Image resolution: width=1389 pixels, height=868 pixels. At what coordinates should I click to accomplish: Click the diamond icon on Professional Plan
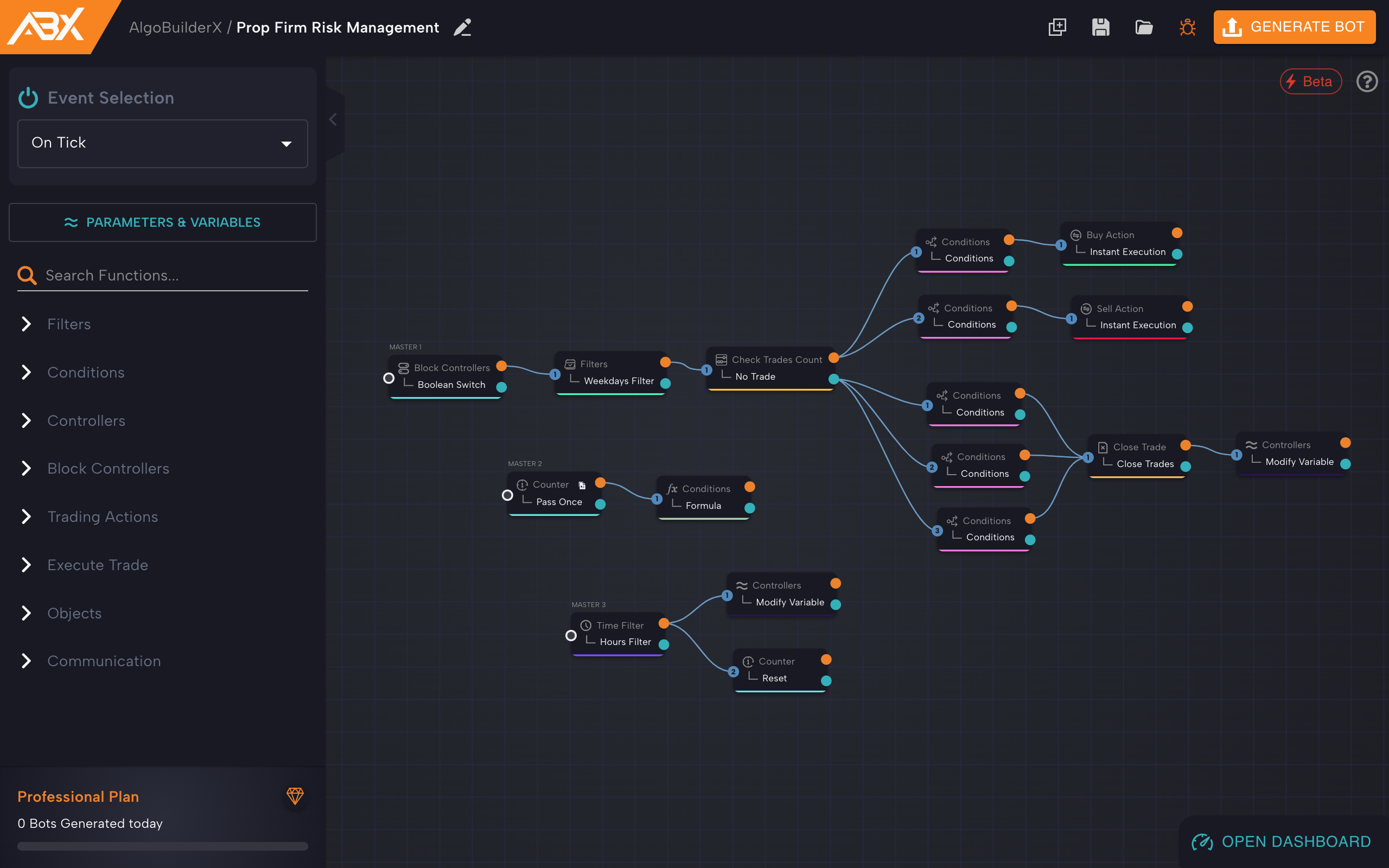pyautogui.click(x=295, y=796)
